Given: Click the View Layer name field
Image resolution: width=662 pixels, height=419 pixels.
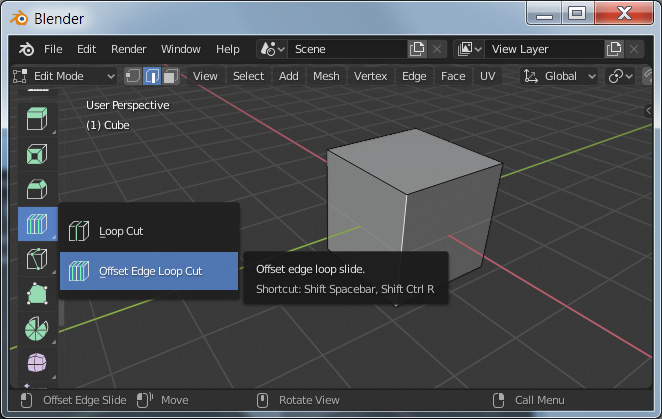Looking at the screenshot, I should point(545,49).
